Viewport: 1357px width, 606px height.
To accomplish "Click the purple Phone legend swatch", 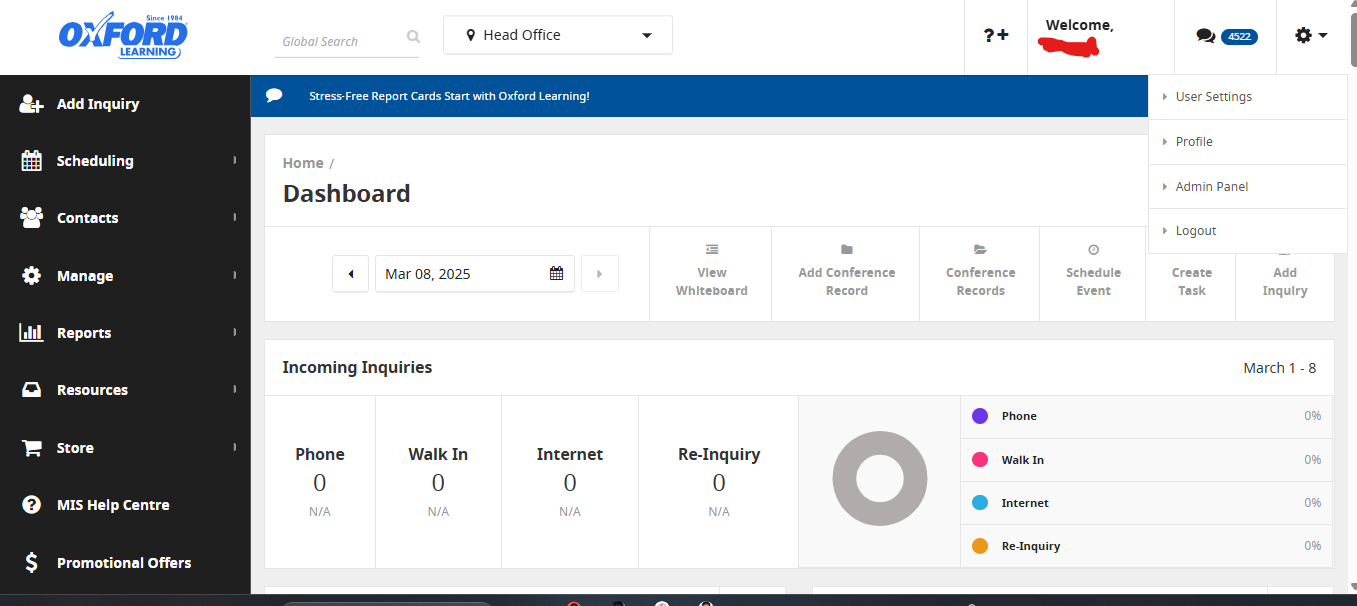I will tap(980, 416).
